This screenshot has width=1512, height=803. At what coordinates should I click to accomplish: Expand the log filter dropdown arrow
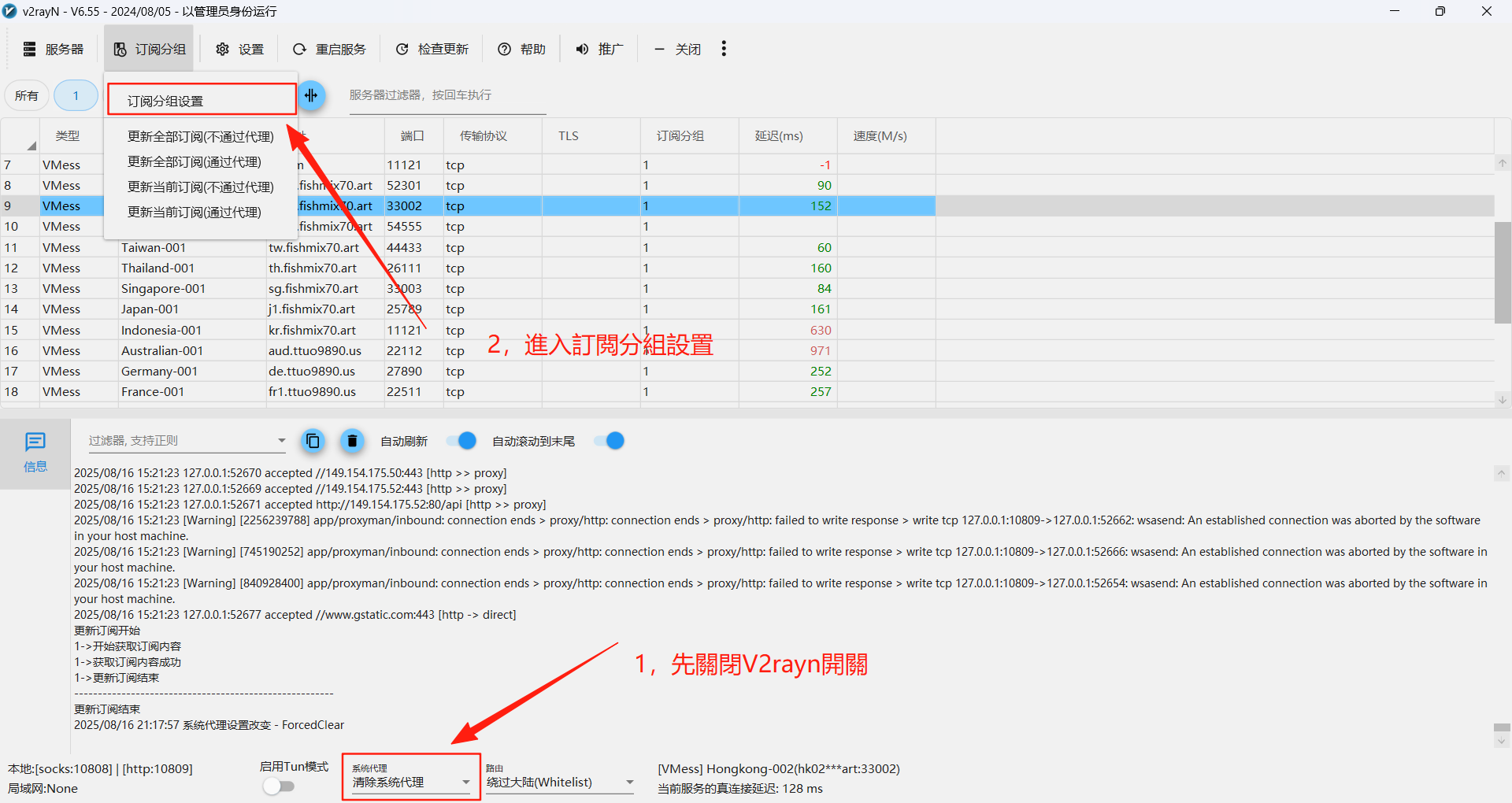pyautogui.click(x=281, y=441)
